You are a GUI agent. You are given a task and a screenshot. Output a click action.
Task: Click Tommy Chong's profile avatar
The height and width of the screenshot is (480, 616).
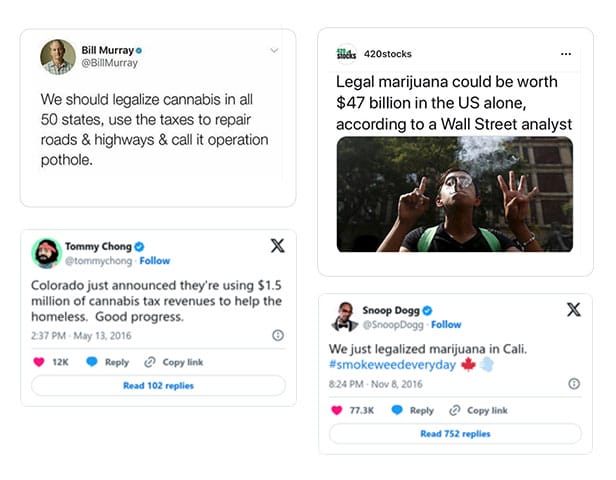click(x=46, y=254)
